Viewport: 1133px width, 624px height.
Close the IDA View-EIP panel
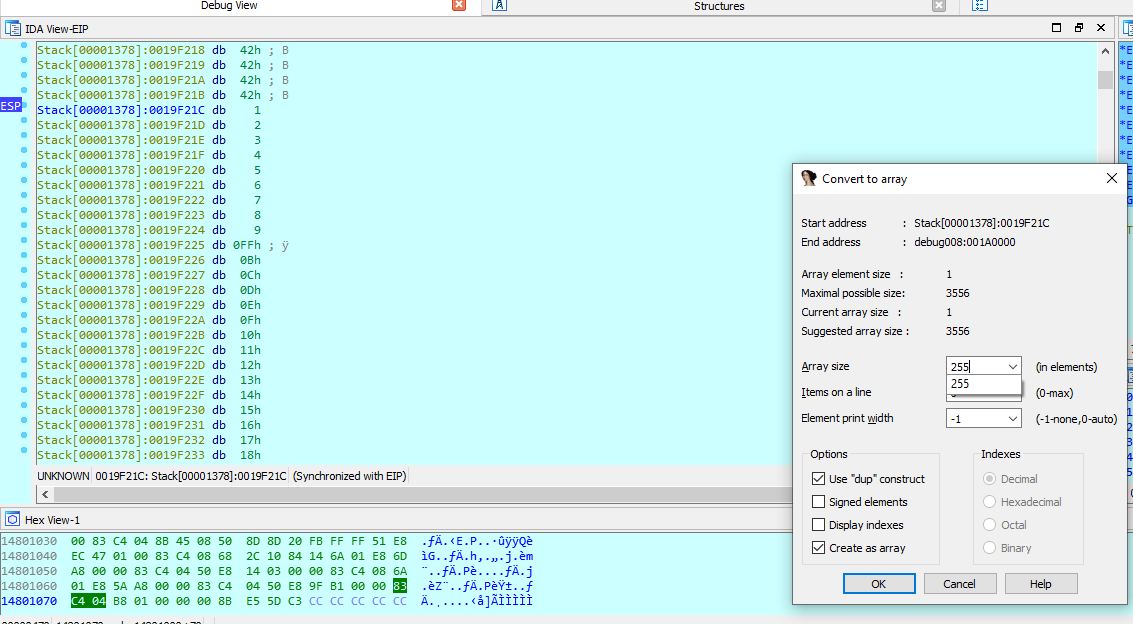coord(1101,27)
